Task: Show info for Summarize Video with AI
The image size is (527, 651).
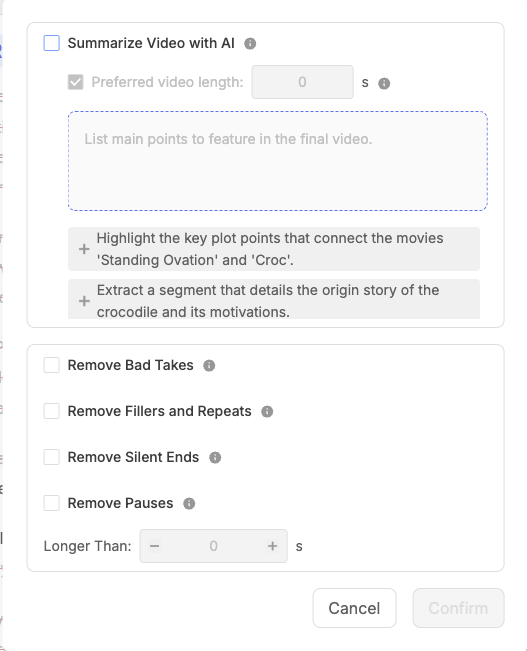Action: [x=250, y=44]
